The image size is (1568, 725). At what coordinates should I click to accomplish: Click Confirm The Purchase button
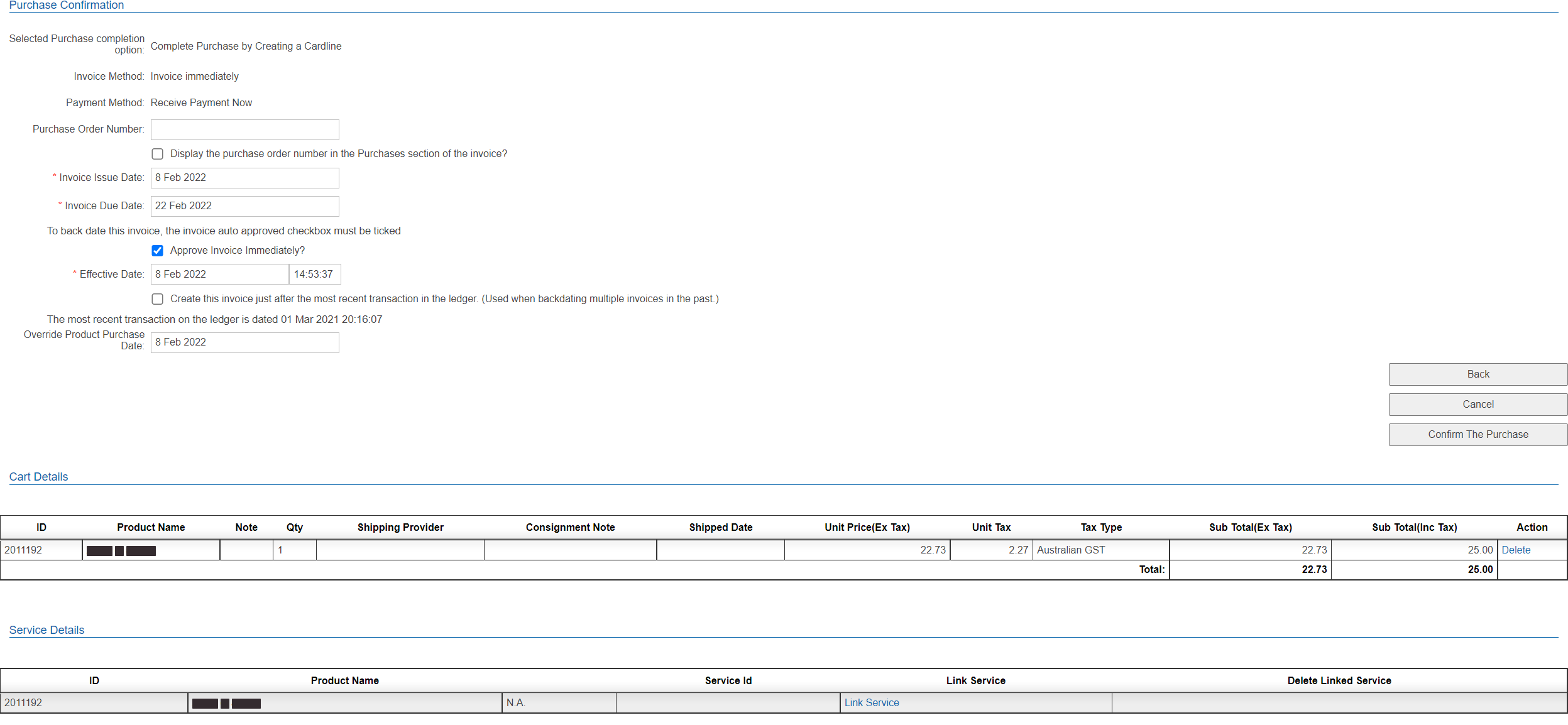(1478, 435)
